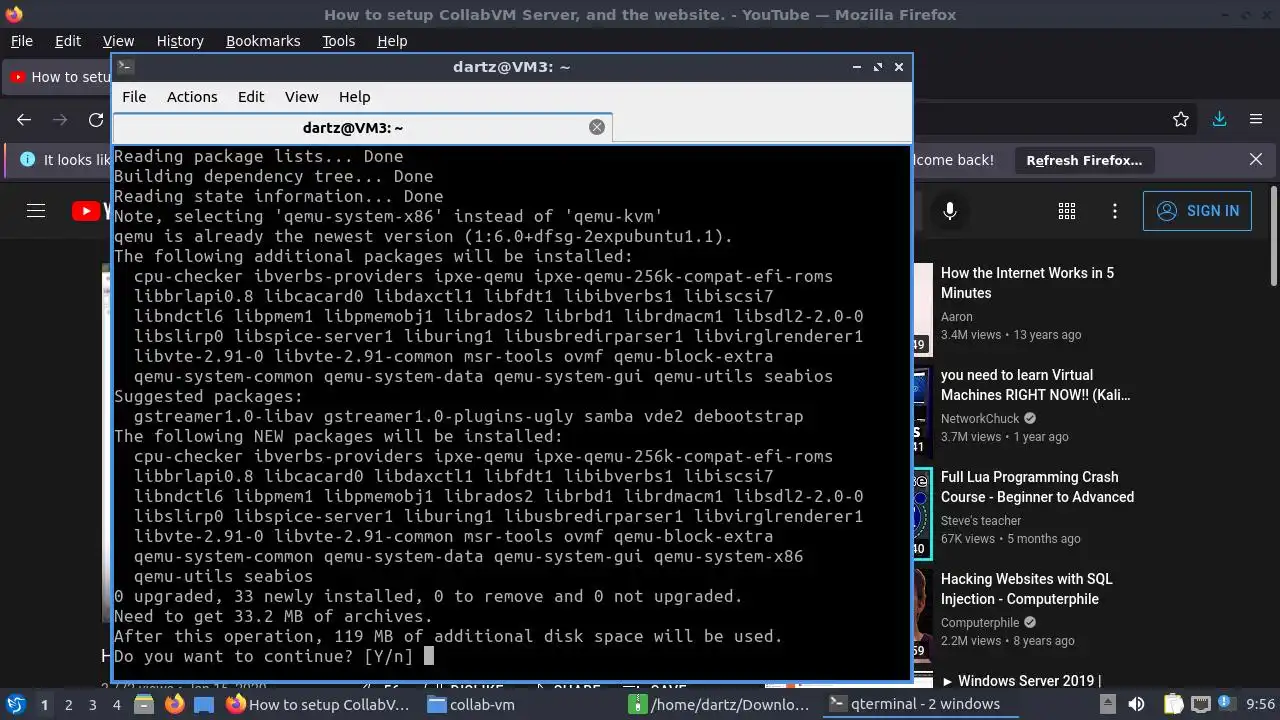Open the collab-vm folder taskbar entry
The height and width of the screenshot is (720, 1280).
click(472, 704)
